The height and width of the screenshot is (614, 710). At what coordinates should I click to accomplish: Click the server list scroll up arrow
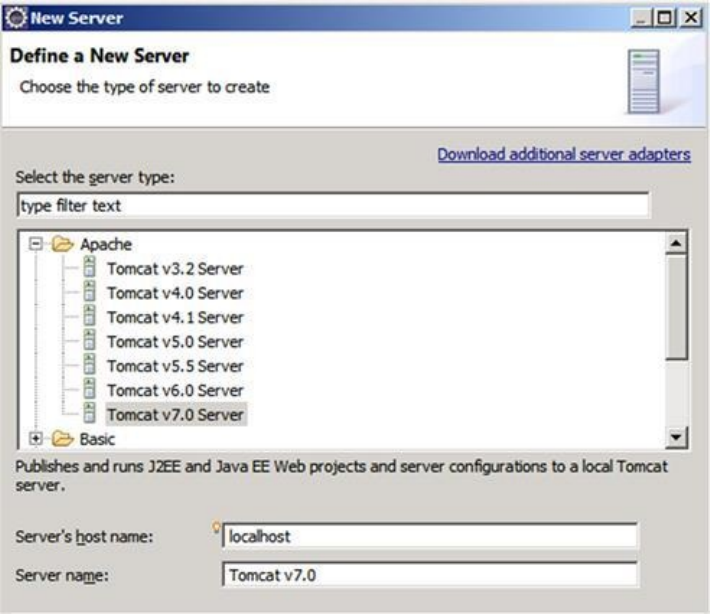[676, 244]
